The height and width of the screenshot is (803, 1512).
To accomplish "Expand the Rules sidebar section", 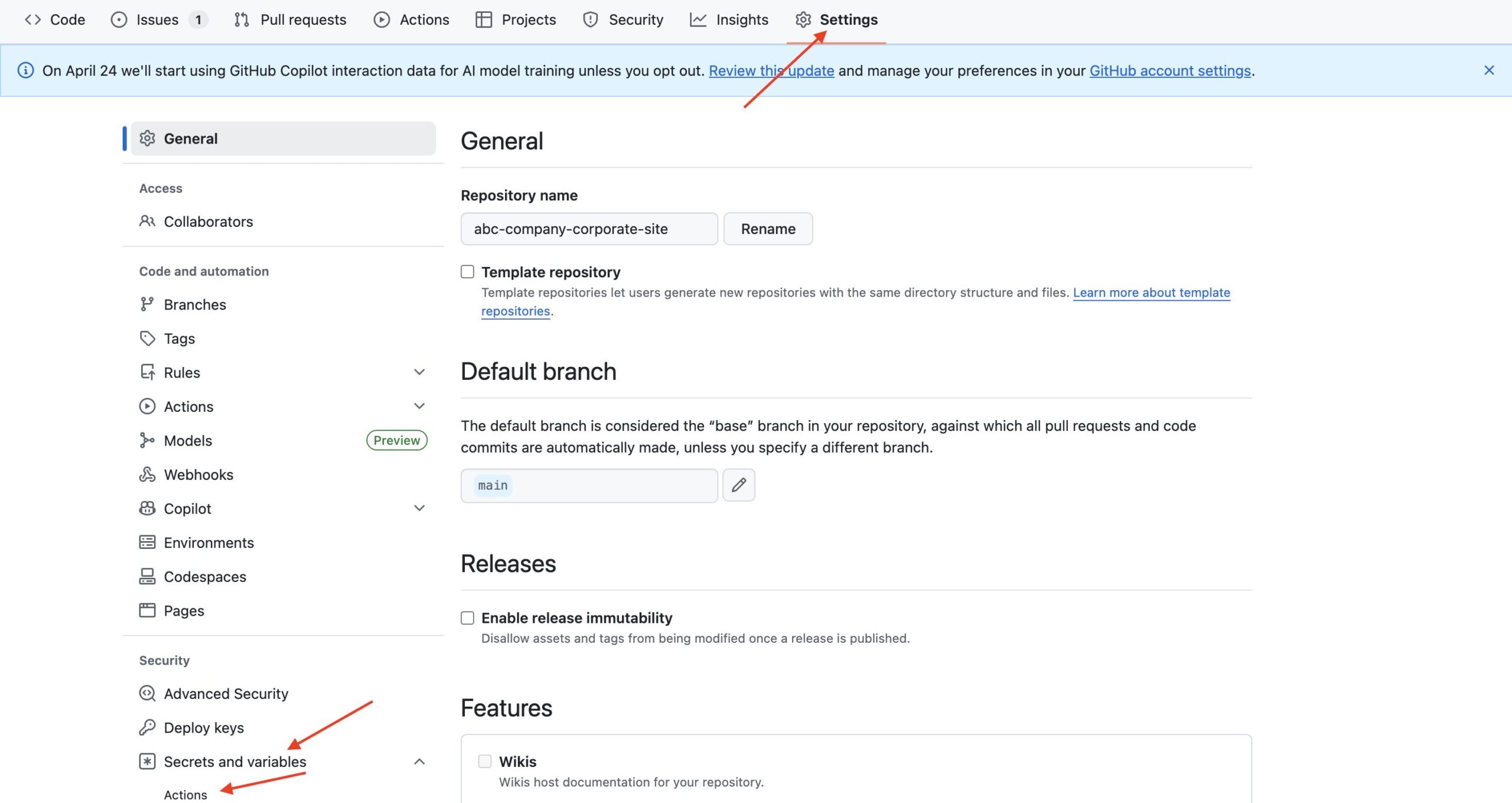I will (419, 372).
